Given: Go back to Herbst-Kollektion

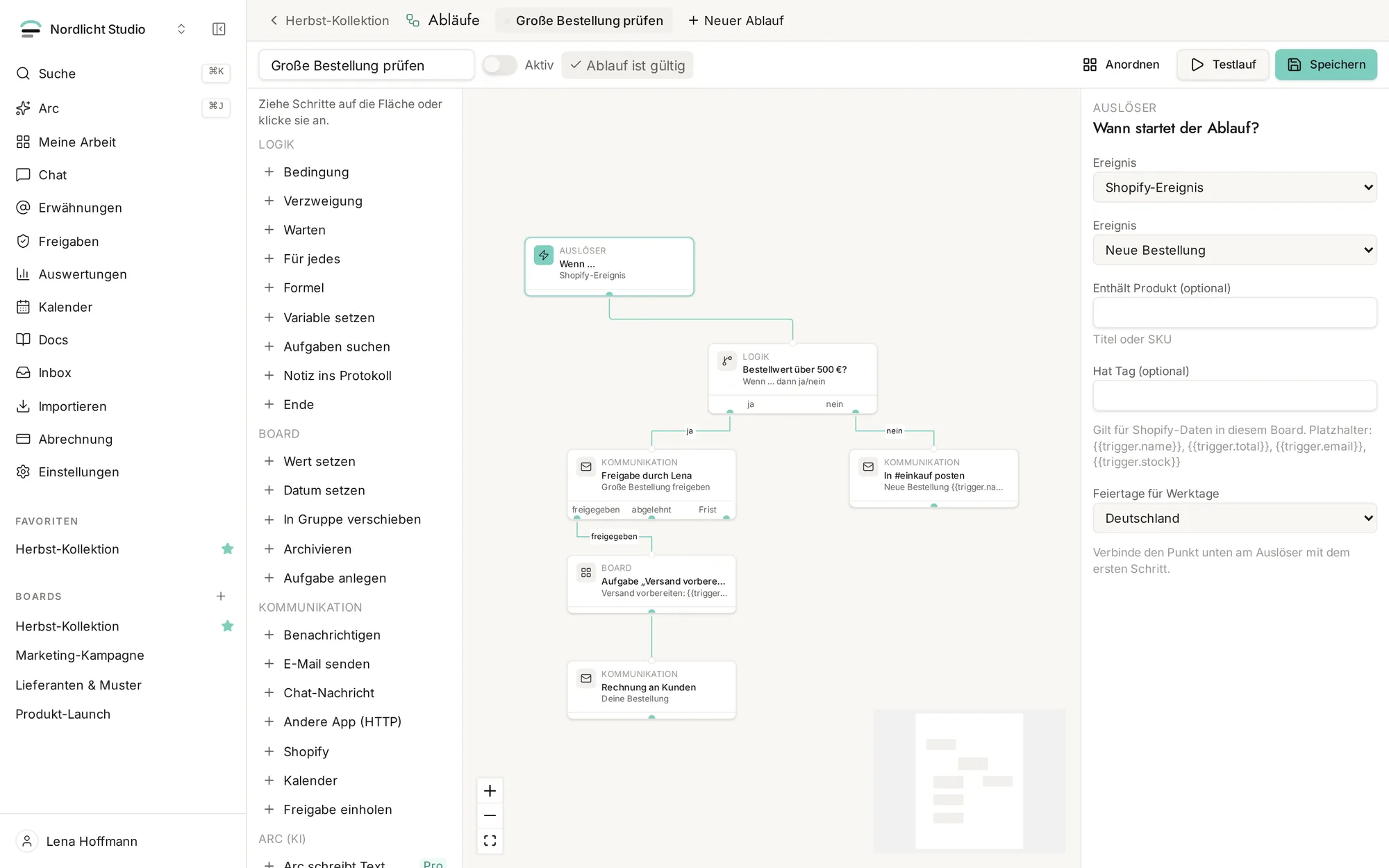Looking at the screenshot, I should (x=329, y=20).
